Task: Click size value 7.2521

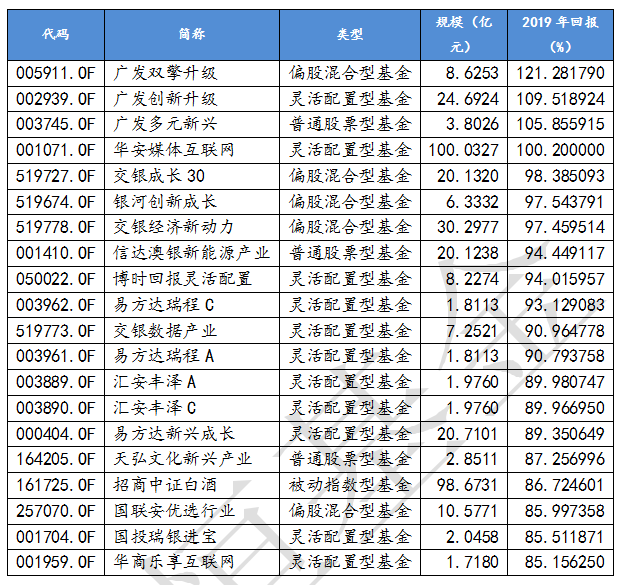Action: [472, 331]
